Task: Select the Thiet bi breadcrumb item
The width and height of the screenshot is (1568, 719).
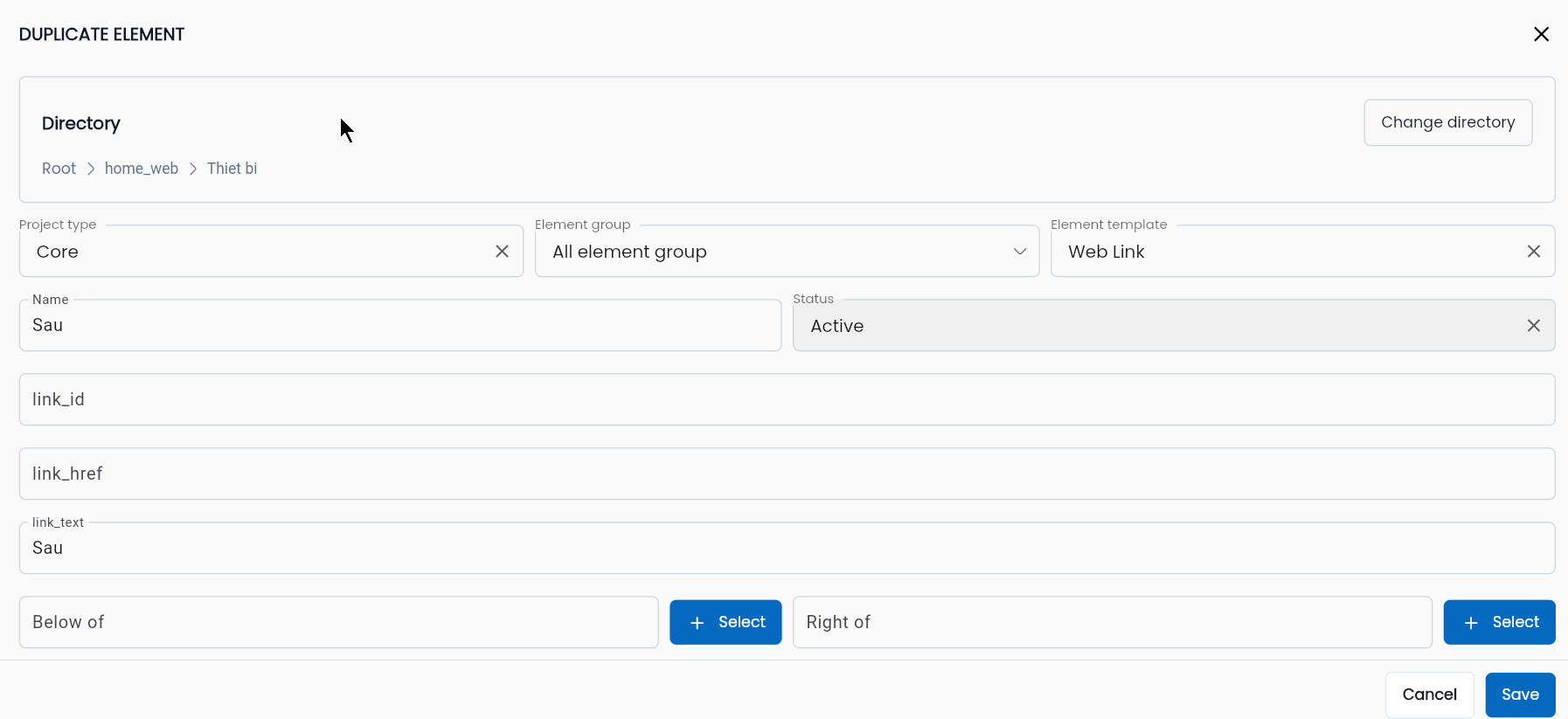Action: point(232,169)
